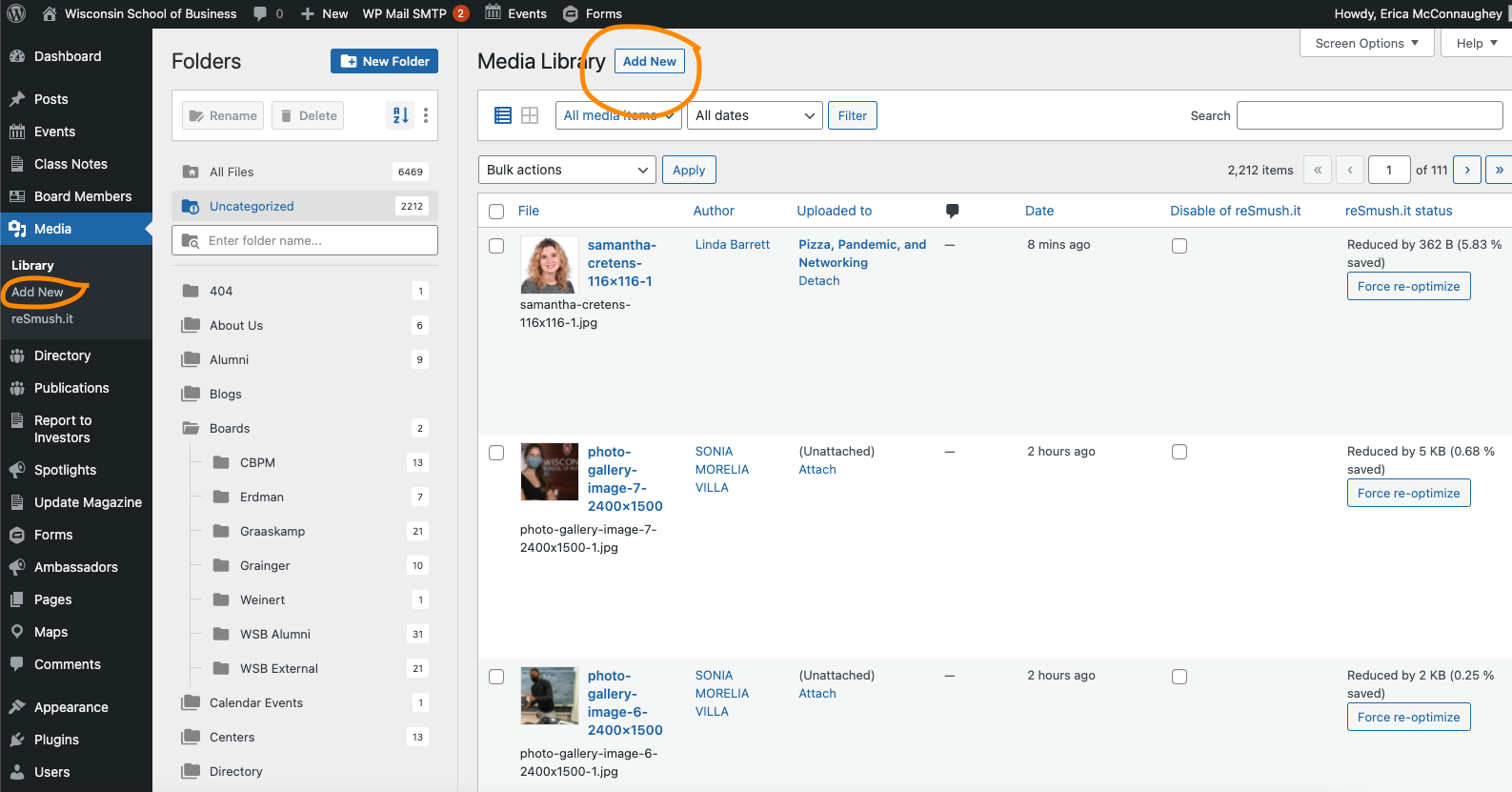This screenshot has width=1512, height=792.
Task: Open the Bulk actions dropdown
Action: click(567, 170)
